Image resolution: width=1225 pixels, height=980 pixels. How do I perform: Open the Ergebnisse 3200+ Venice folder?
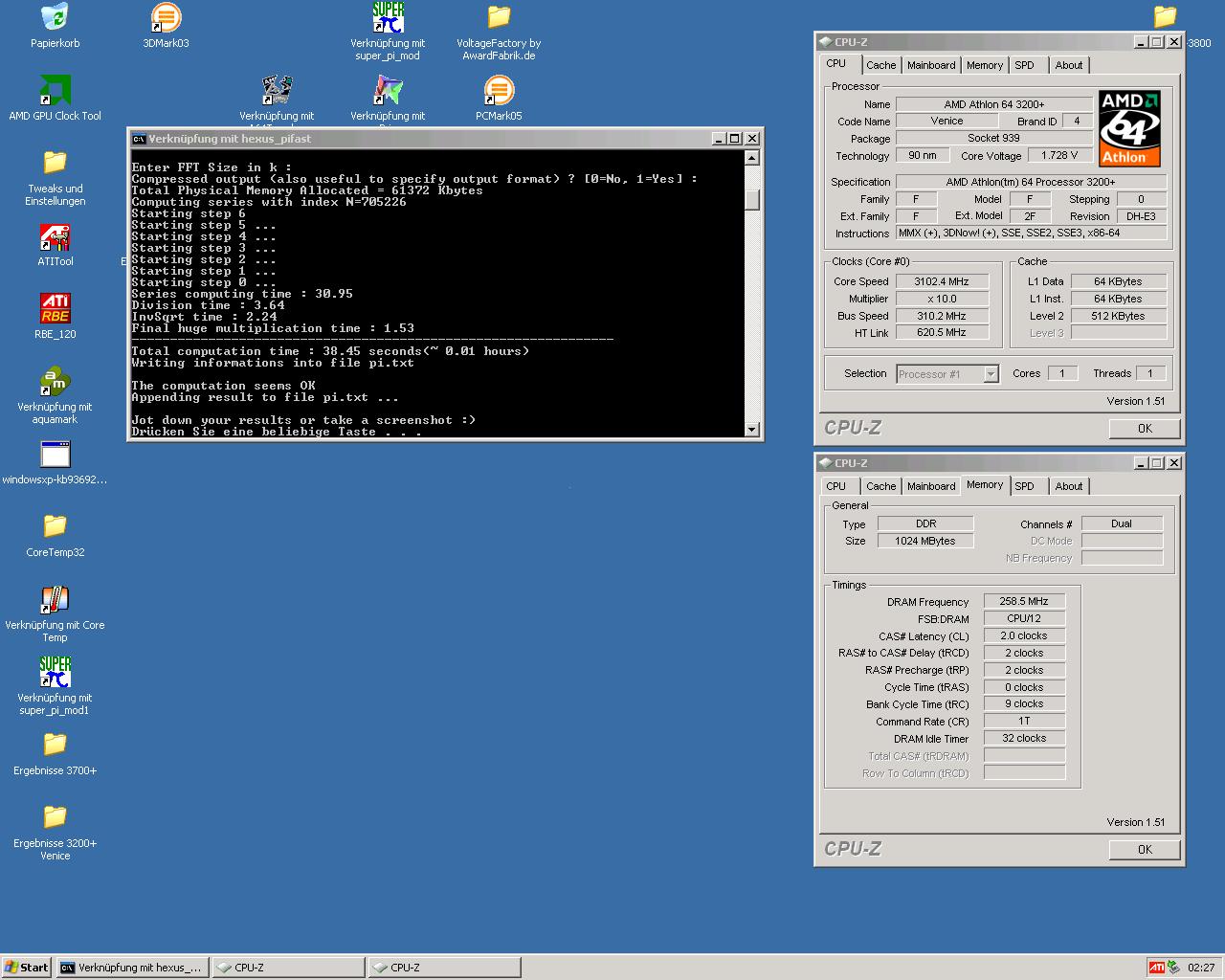pos(55,817)
